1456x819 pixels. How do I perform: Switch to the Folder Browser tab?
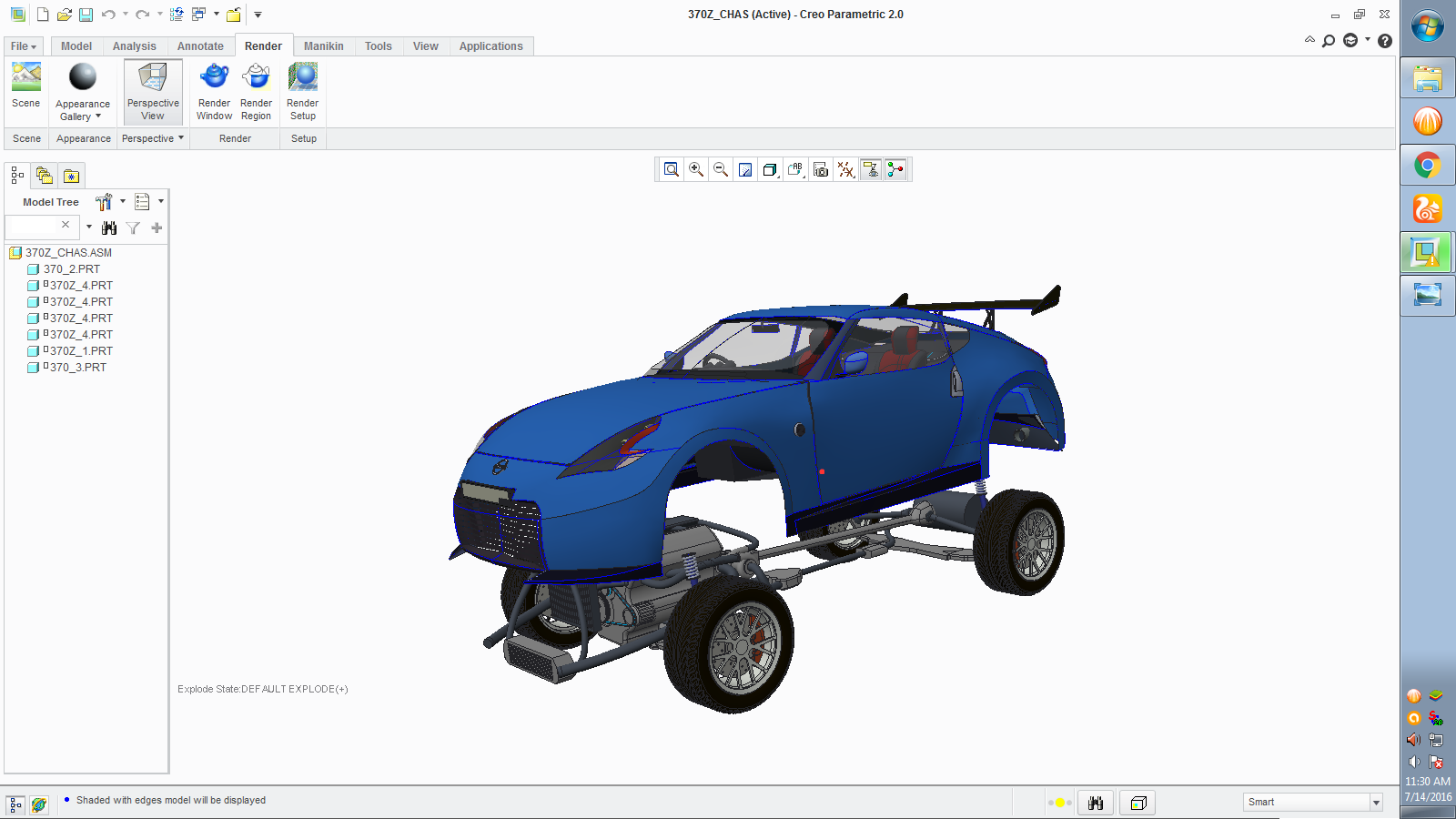click(x=44, y=175)
